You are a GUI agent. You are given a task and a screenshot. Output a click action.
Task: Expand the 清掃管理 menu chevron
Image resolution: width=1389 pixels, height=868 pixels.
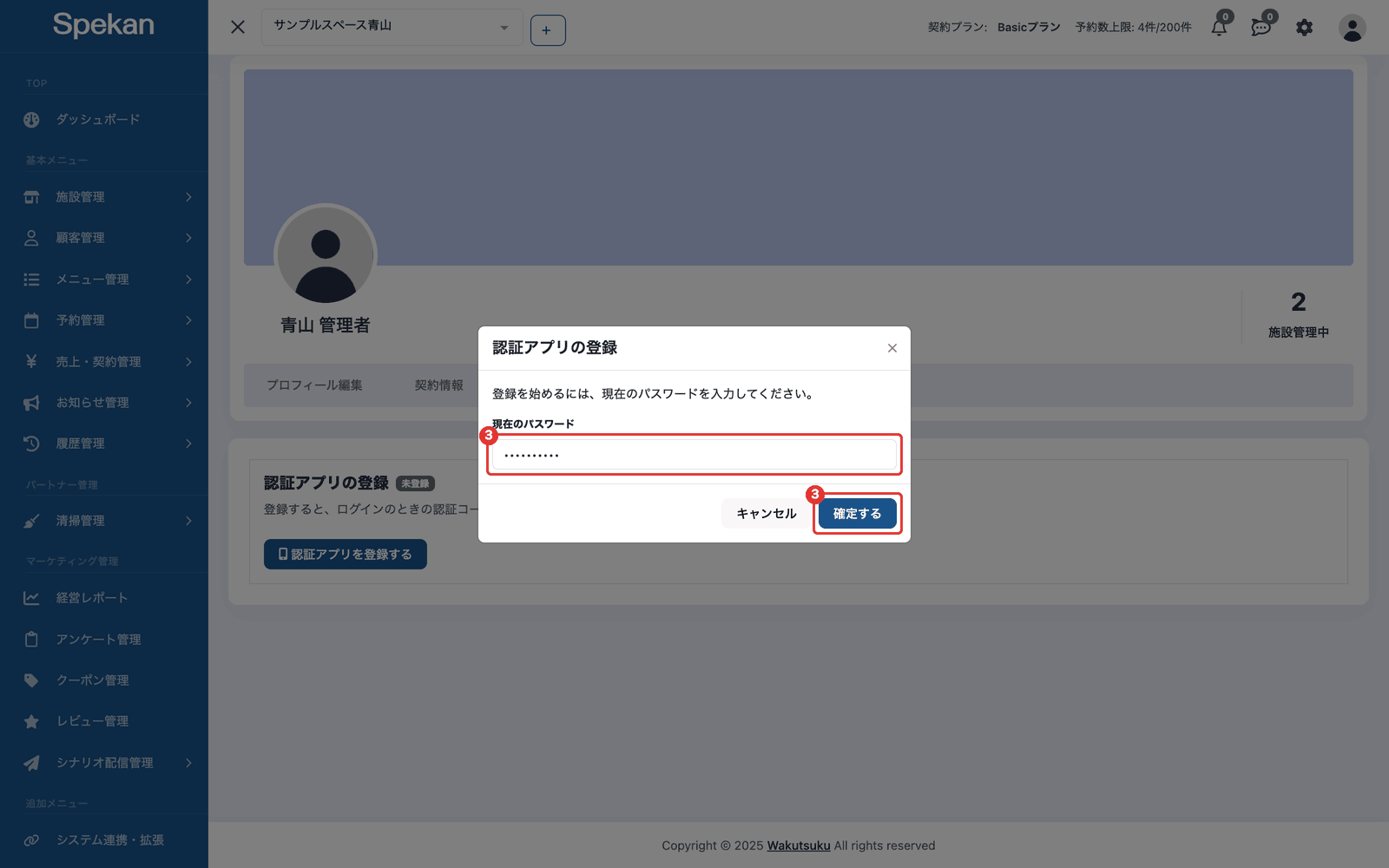point(188,521)
